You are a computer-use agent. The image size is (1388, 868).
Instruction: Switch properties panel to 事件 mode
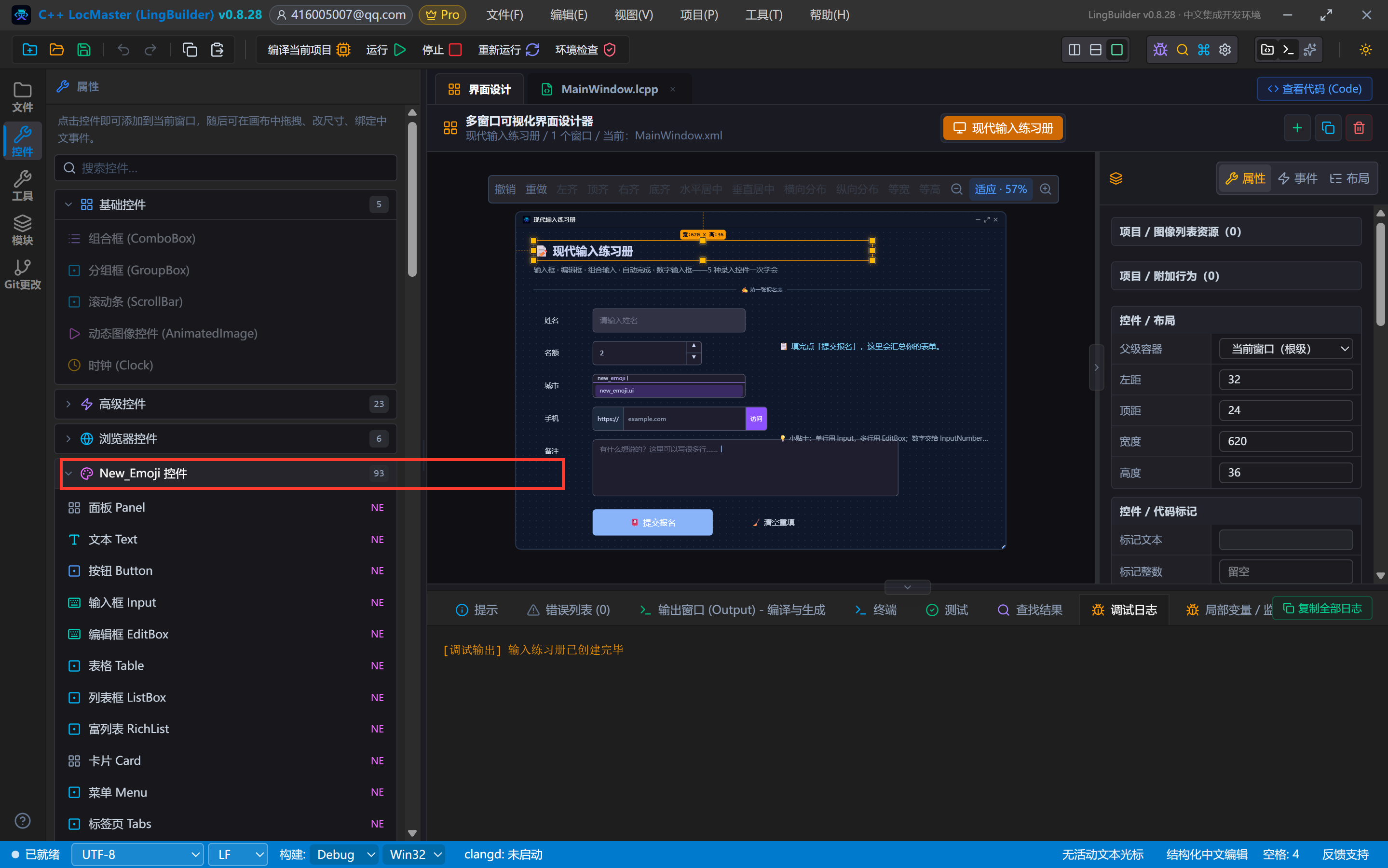click(1297, 178)
